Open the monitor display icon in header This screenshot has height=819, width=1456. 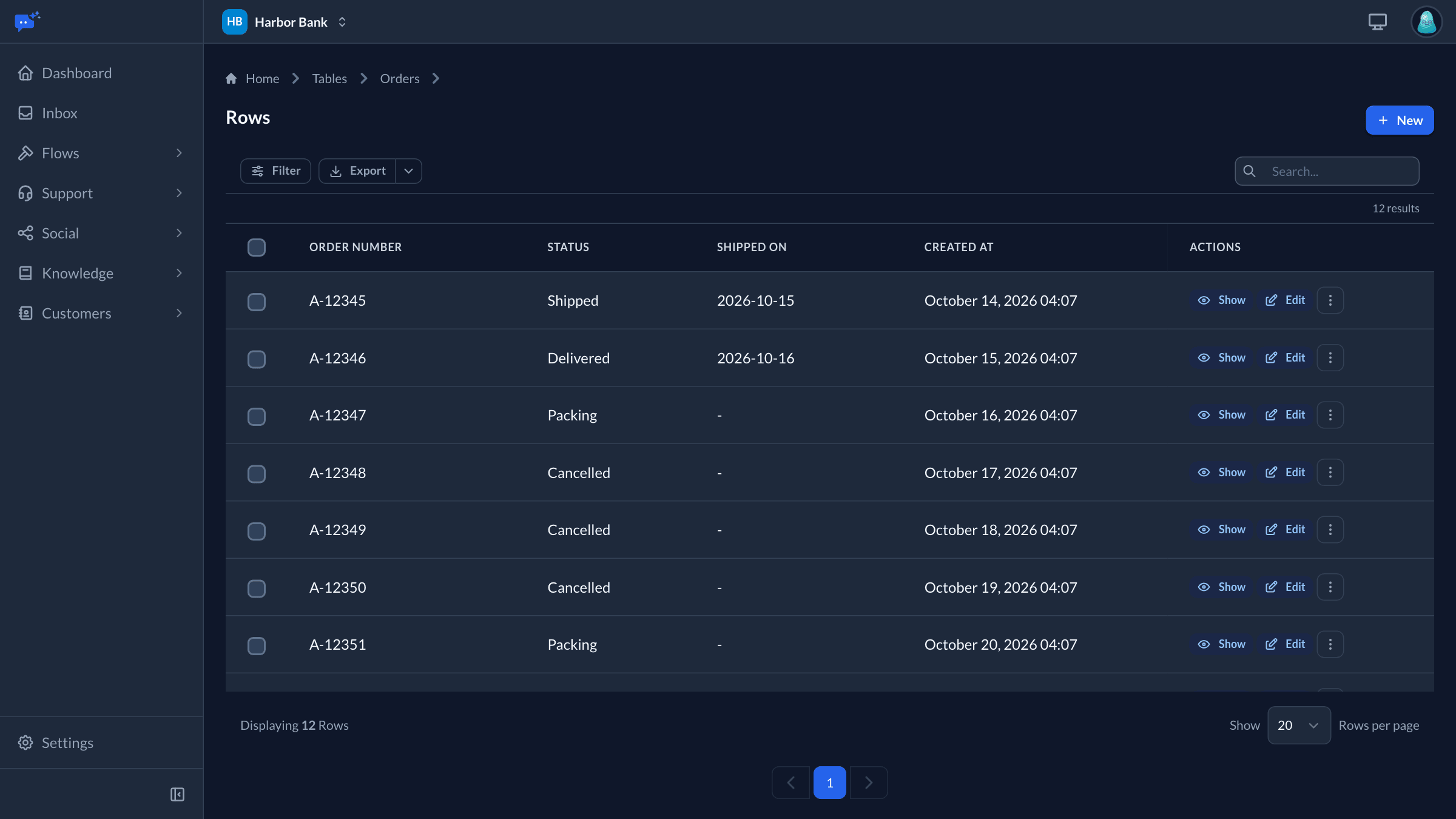pyautogui.click(x=1377, y=22)
